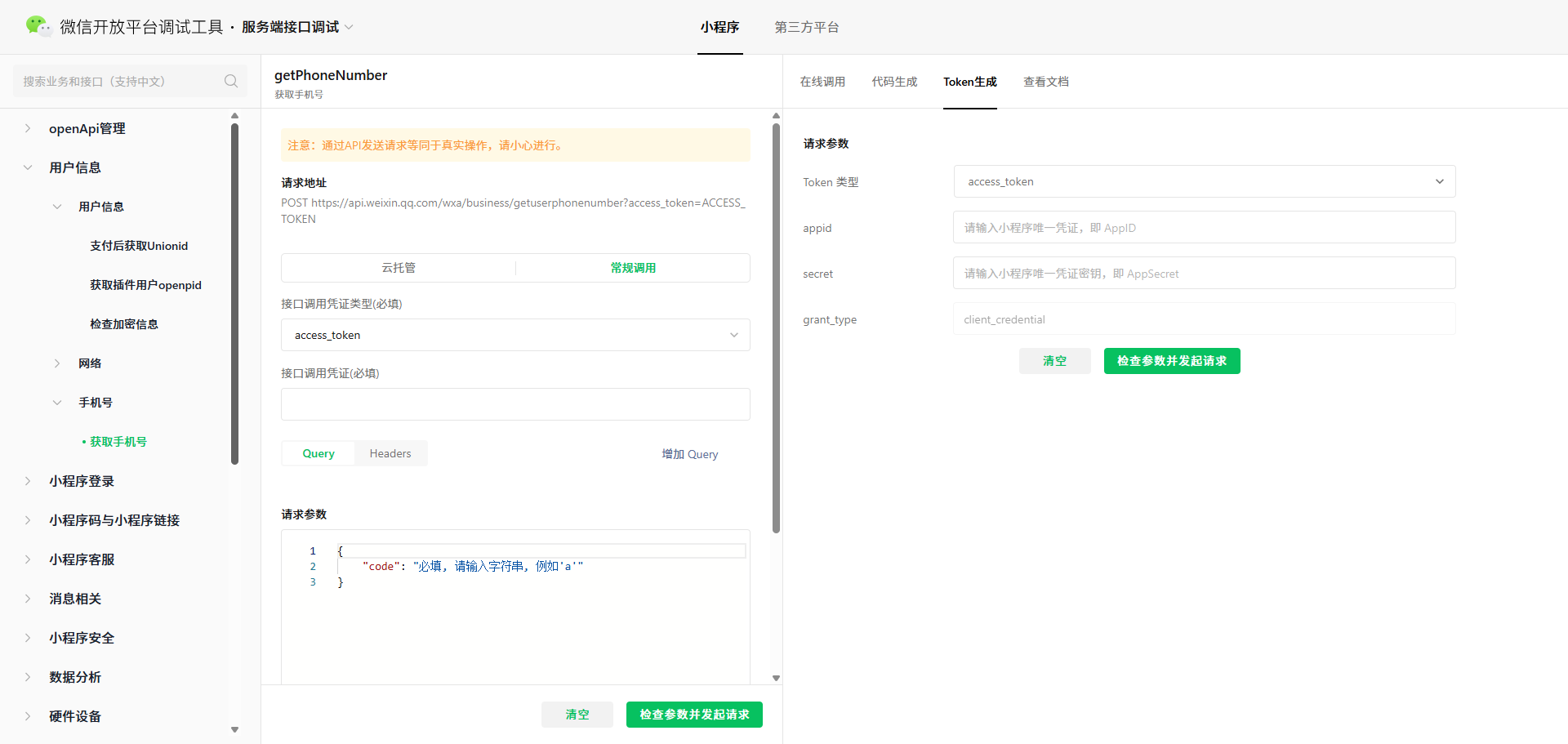Switch to the 第三方平台 top tab
The image size is (1568, 744).
(807, 27)
